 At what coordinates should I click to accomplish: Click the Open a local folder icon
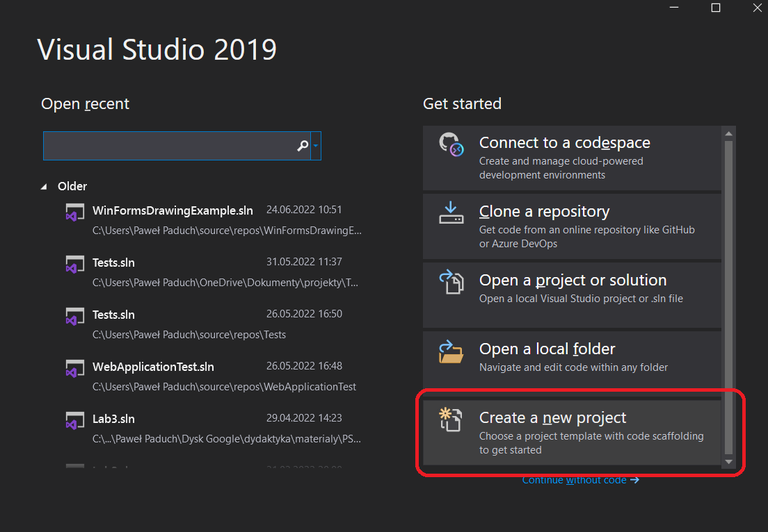tap(452, 351)
